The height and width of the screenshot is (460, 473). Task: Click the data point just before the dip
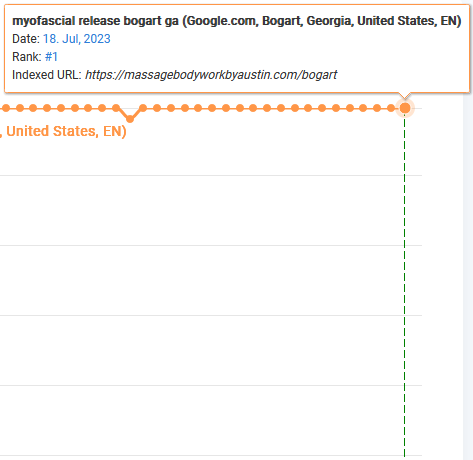coord(116,108)
